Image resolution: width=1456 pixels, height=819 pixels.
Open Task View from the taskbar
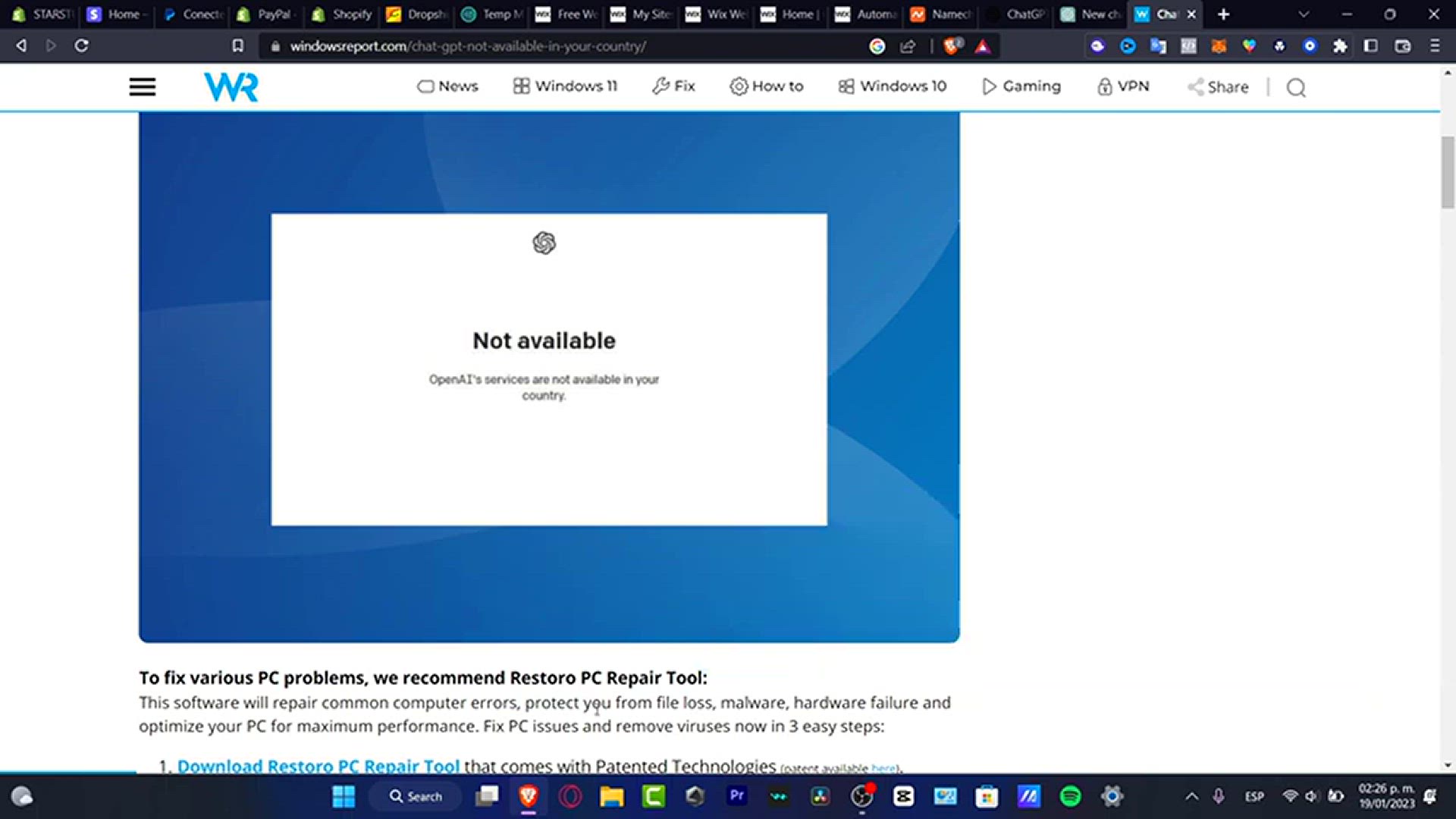pyautogui.click(x=487, y=796)
